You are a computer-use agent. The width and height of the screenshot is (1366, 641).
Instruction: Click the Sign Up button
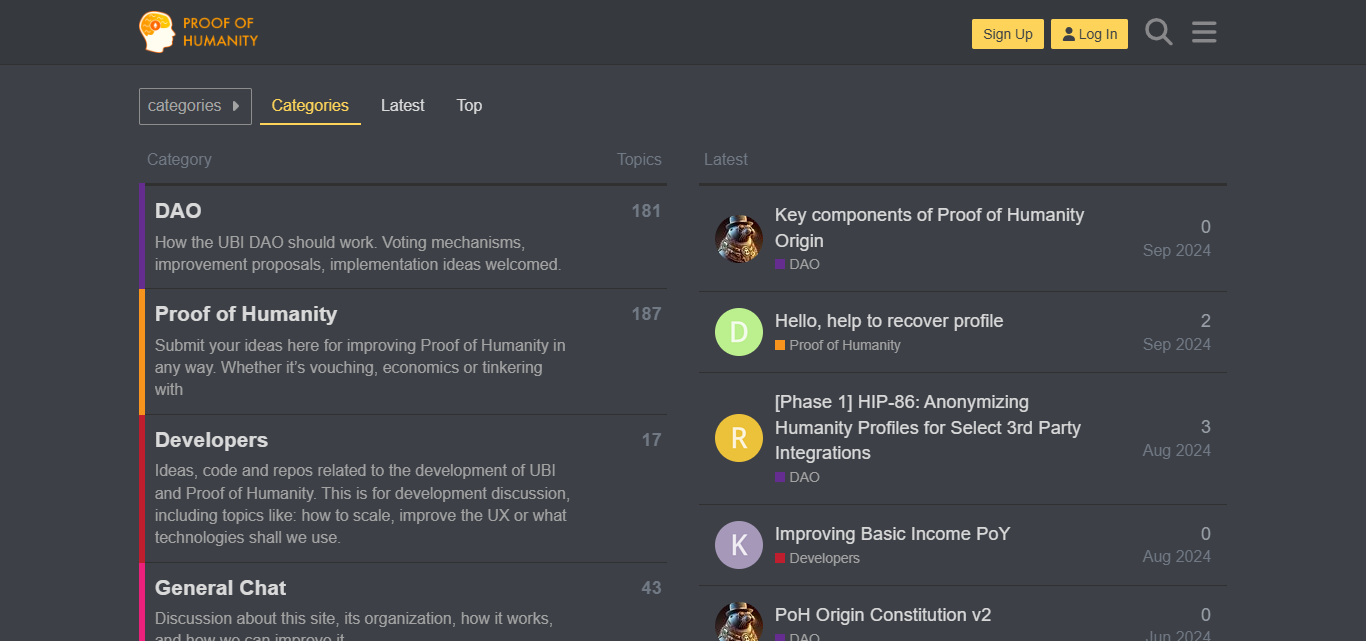(1008, 34)
